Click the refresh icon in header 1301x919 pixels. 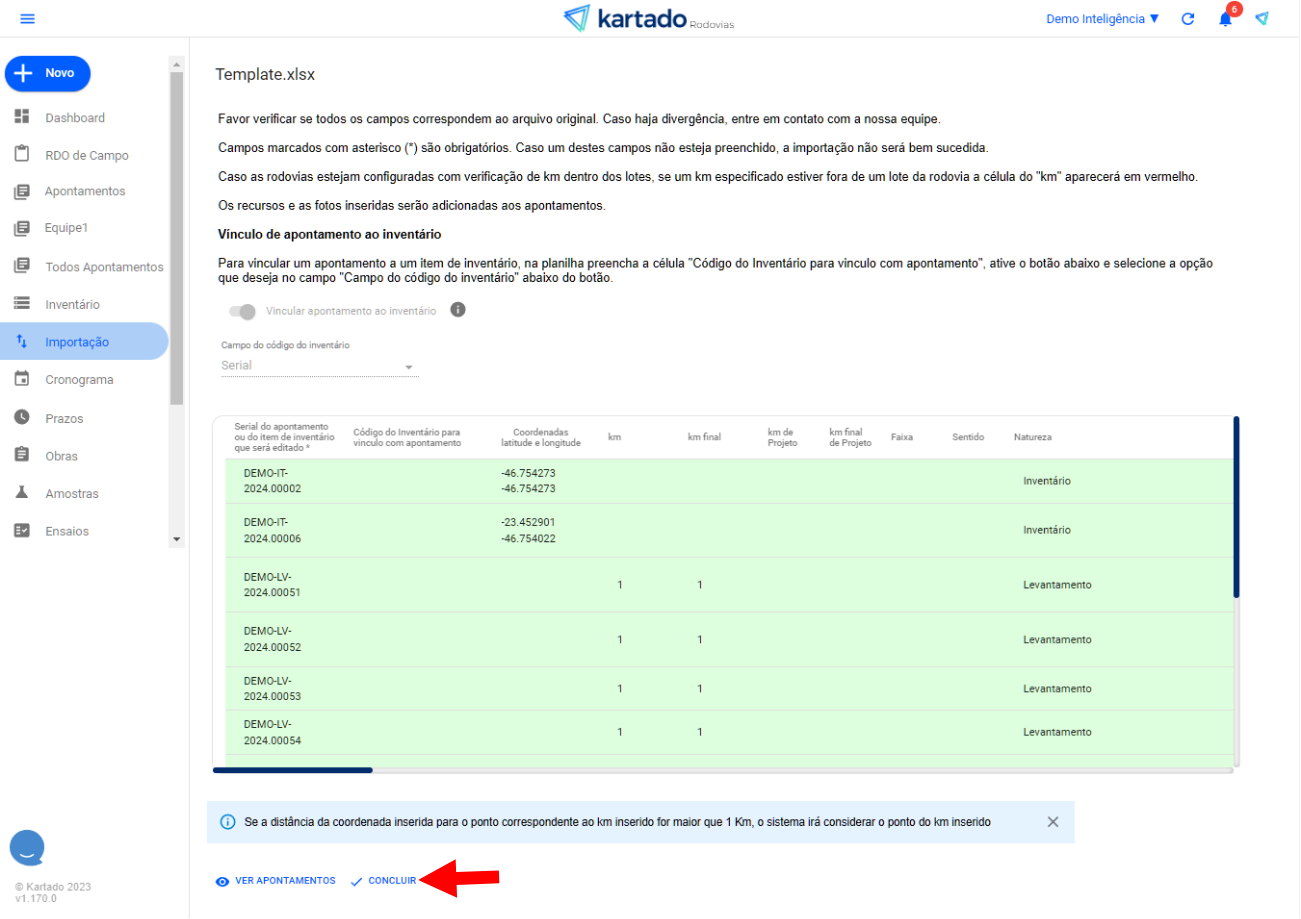(x=1188, y=19)
